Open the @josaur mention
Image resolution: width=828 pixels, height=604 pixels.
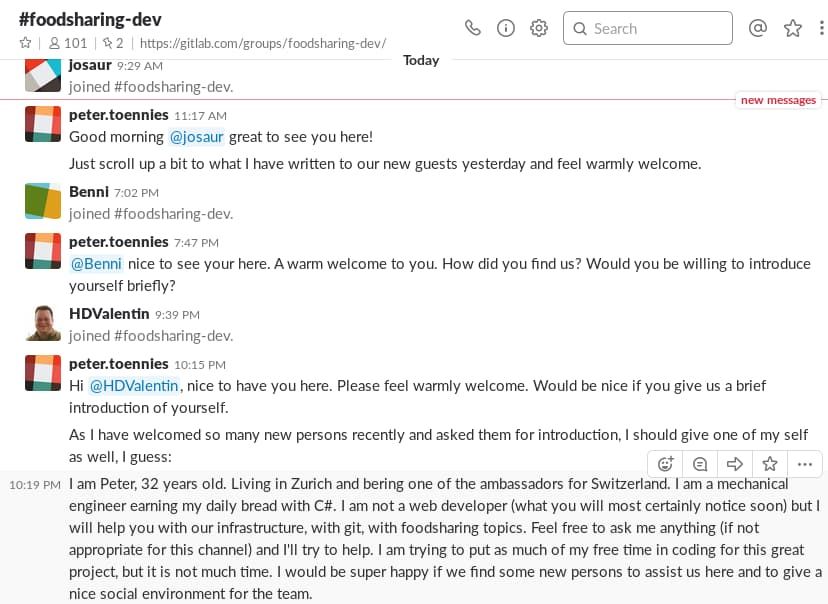click(x=196, y=137)
